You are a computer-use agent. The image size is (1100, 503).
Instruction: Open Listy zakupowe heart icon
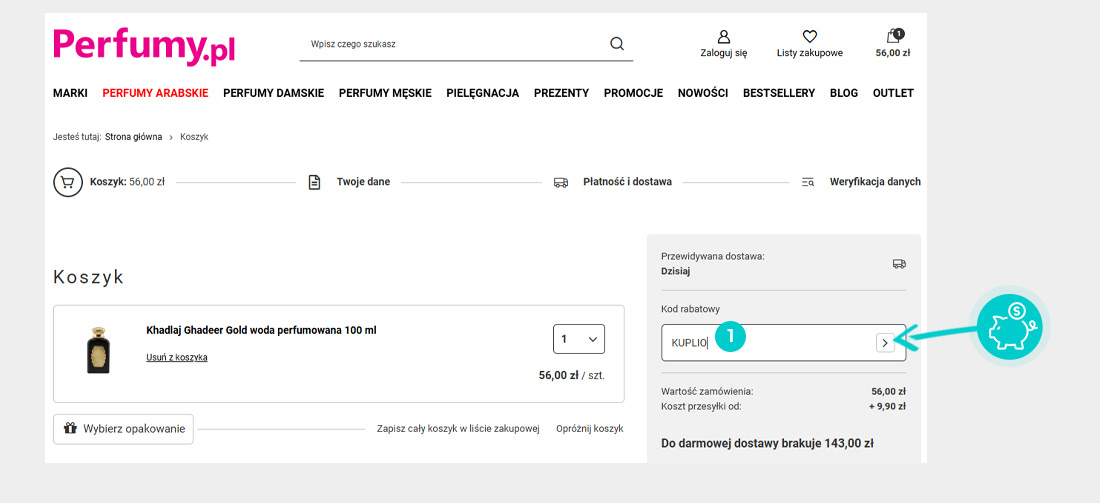point(810,36)
